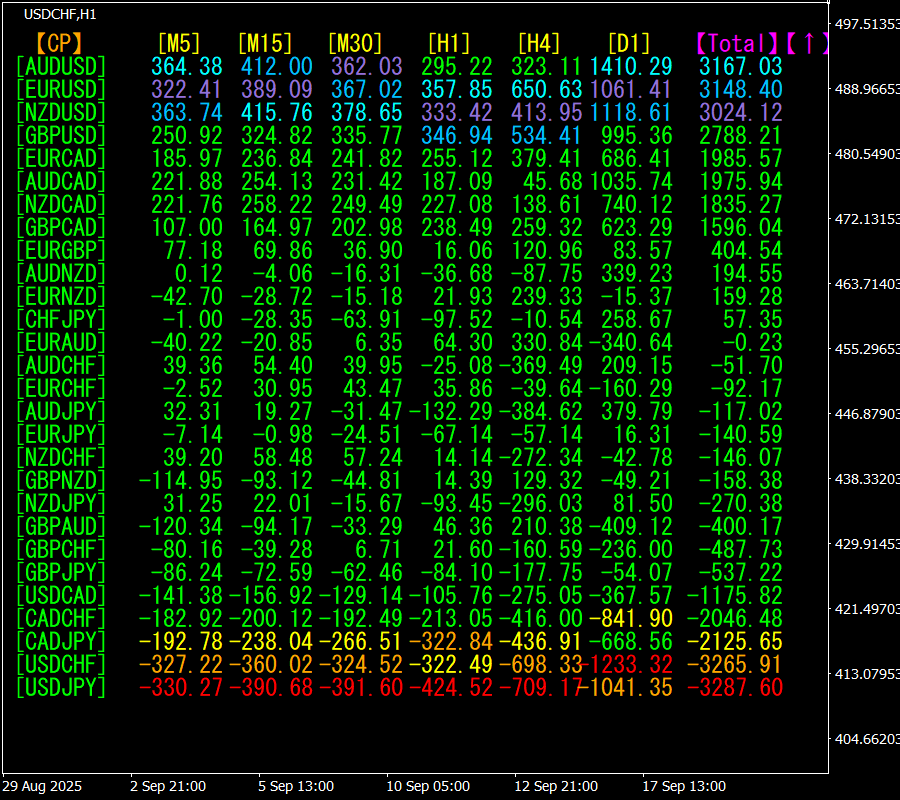Click USDJPY M5 value -330.27
900x800 pixels.
point(181,688)
